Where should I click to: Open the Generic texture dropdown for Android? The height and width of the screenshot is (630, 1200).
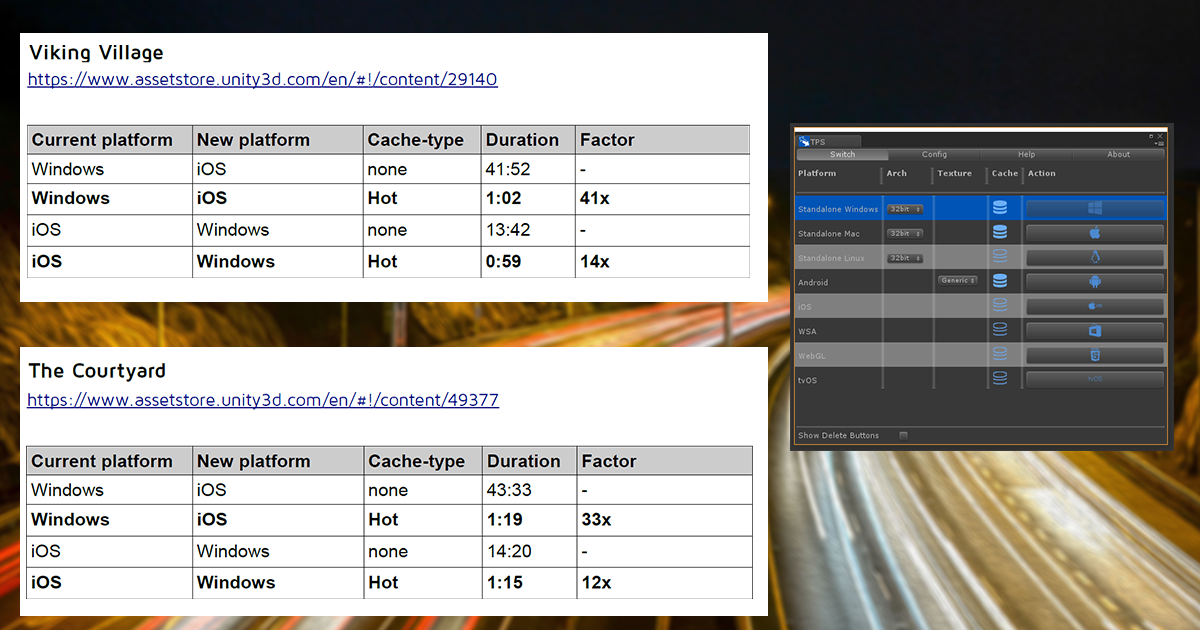(958, 281)
